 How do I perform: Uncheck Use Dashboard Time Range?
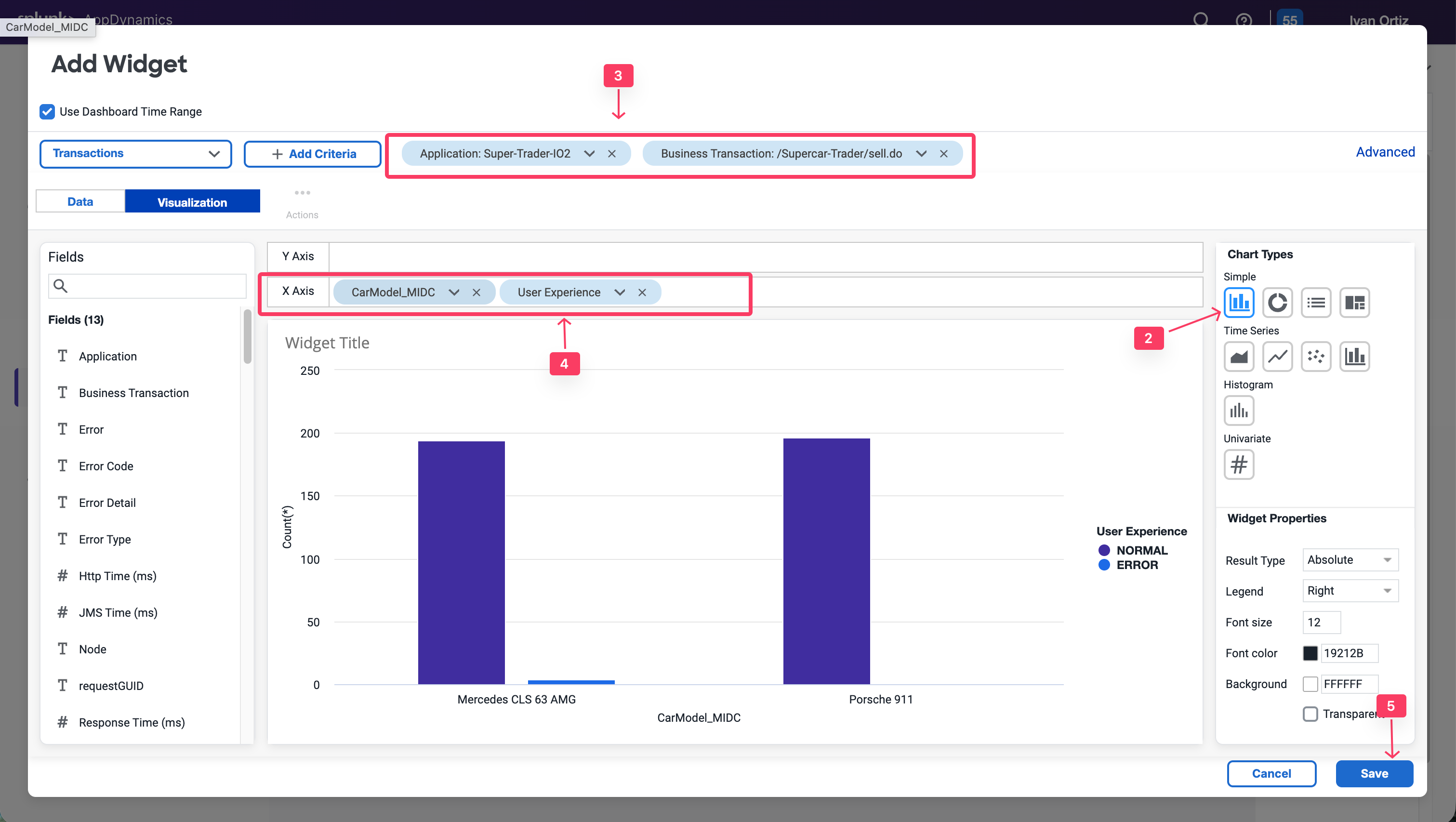tap(47, 111)
